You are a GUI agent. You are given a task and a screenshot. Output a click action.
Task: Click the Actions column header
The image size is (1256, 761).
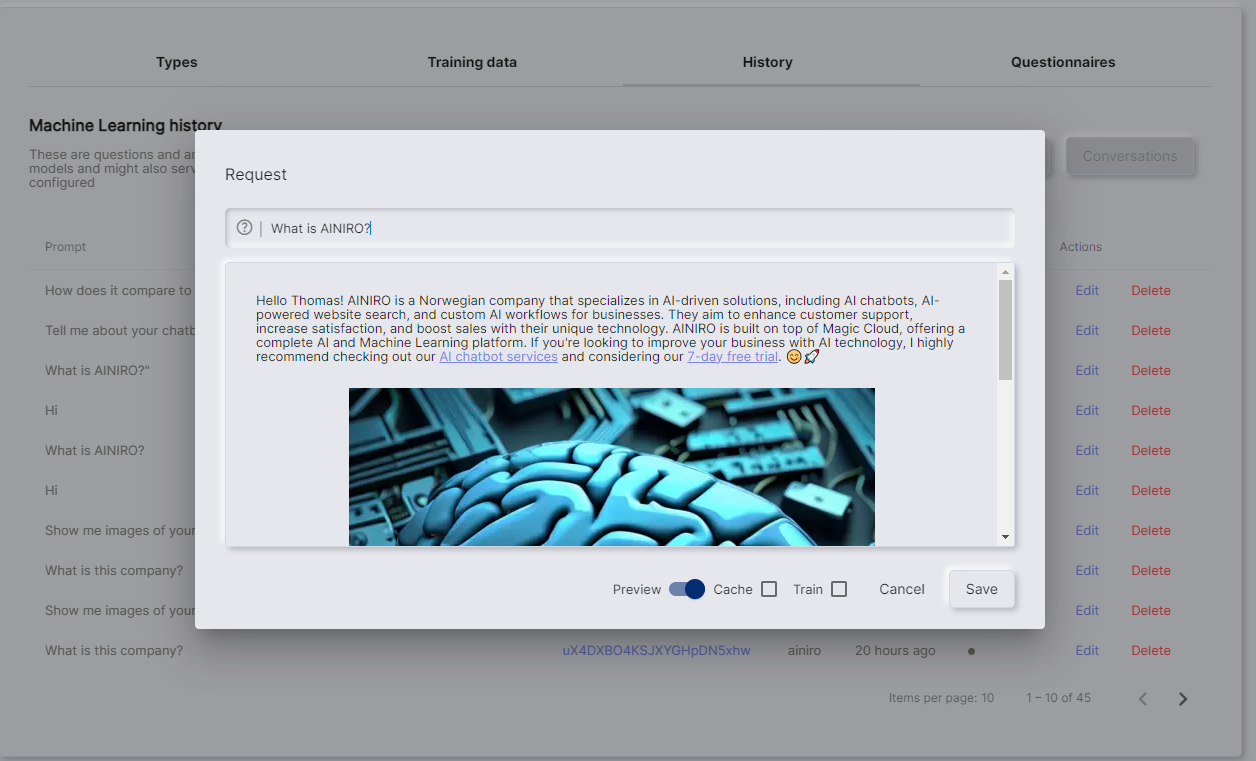(1081, 247)
